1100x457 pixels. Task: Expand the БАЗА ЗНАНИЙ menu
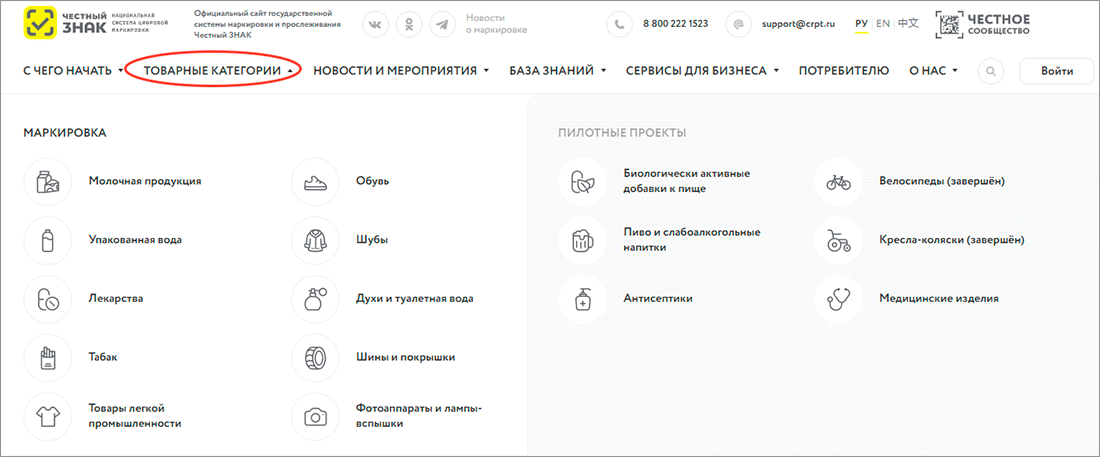[x=558, y=71]
